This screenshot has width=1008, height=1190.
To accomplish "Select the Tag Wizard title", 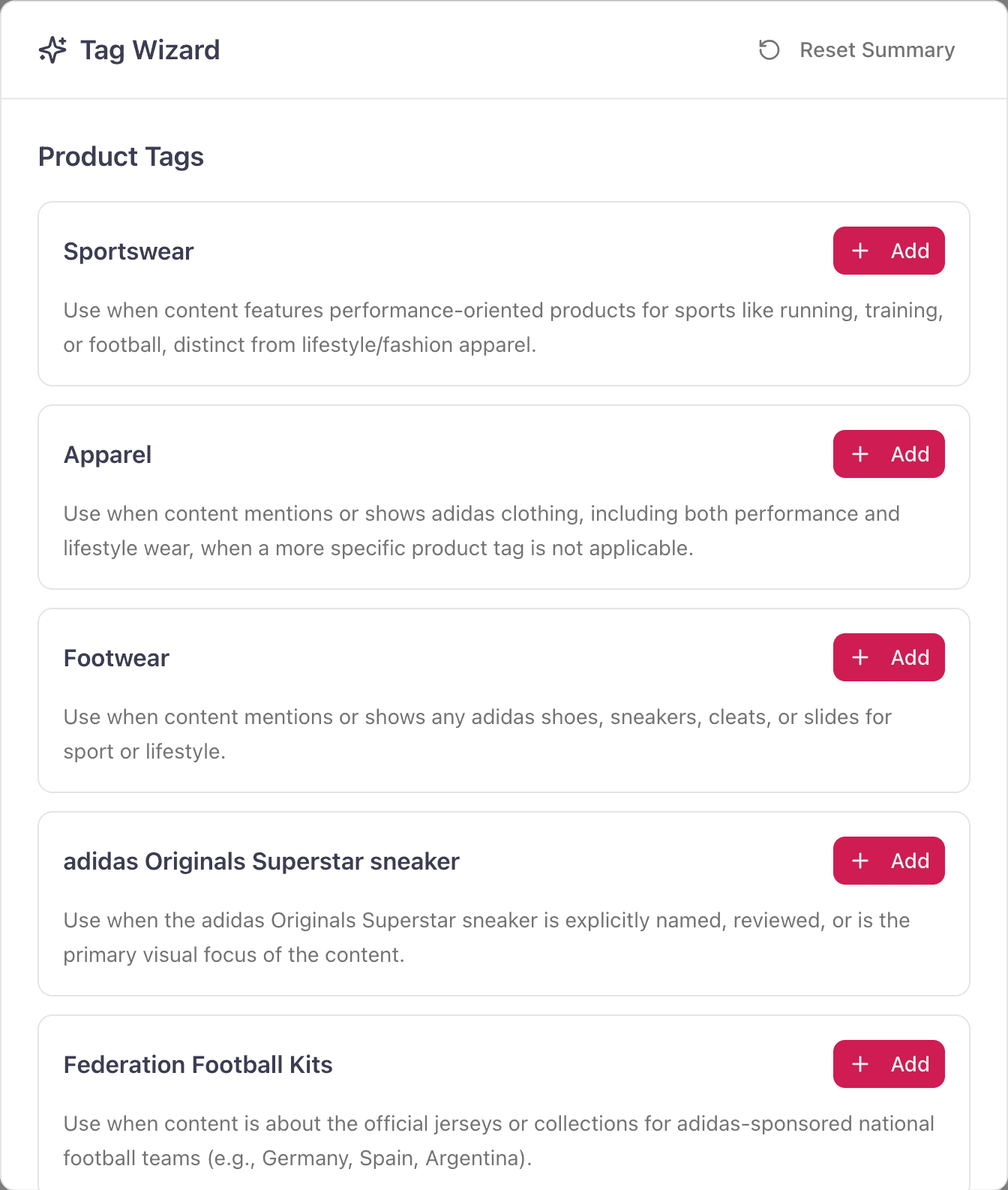I will (150, 50).
